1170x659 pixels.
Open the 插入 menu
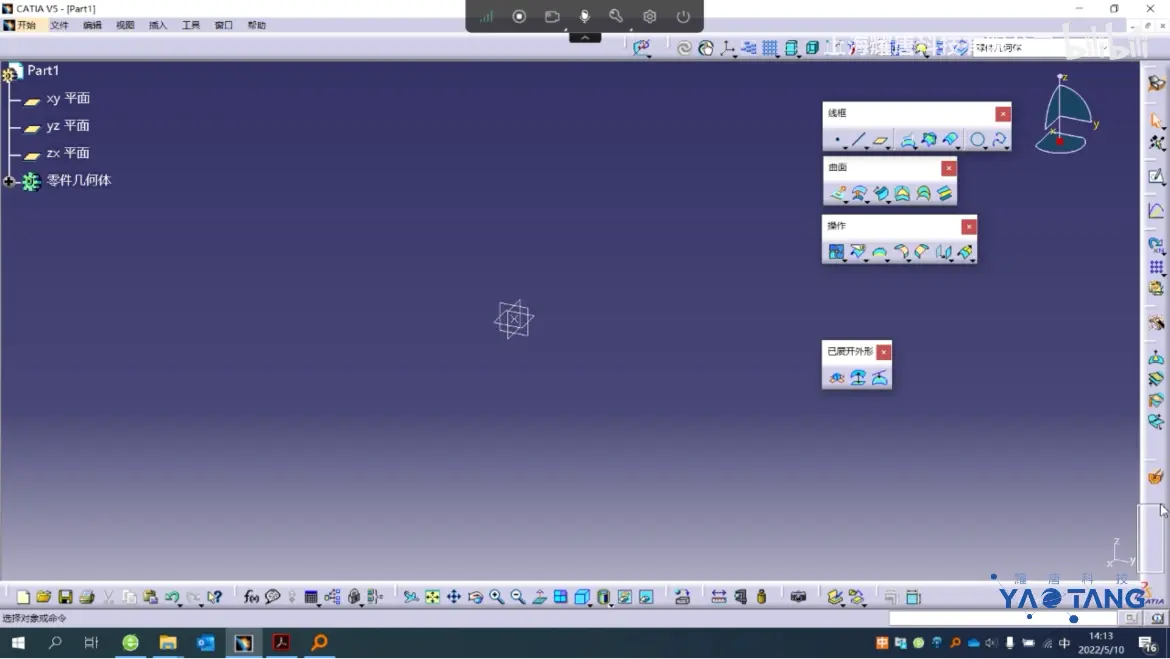click(x=157, y=25)
